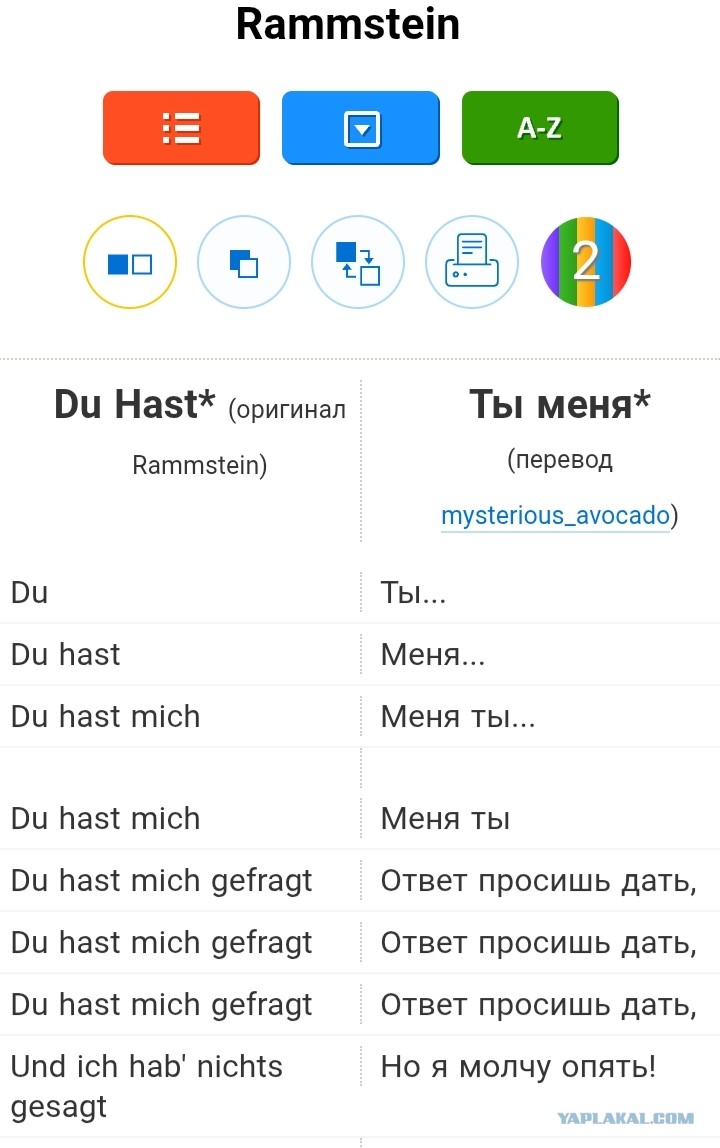Click the printer icon
720x1148 pixels.
[472, 262]
